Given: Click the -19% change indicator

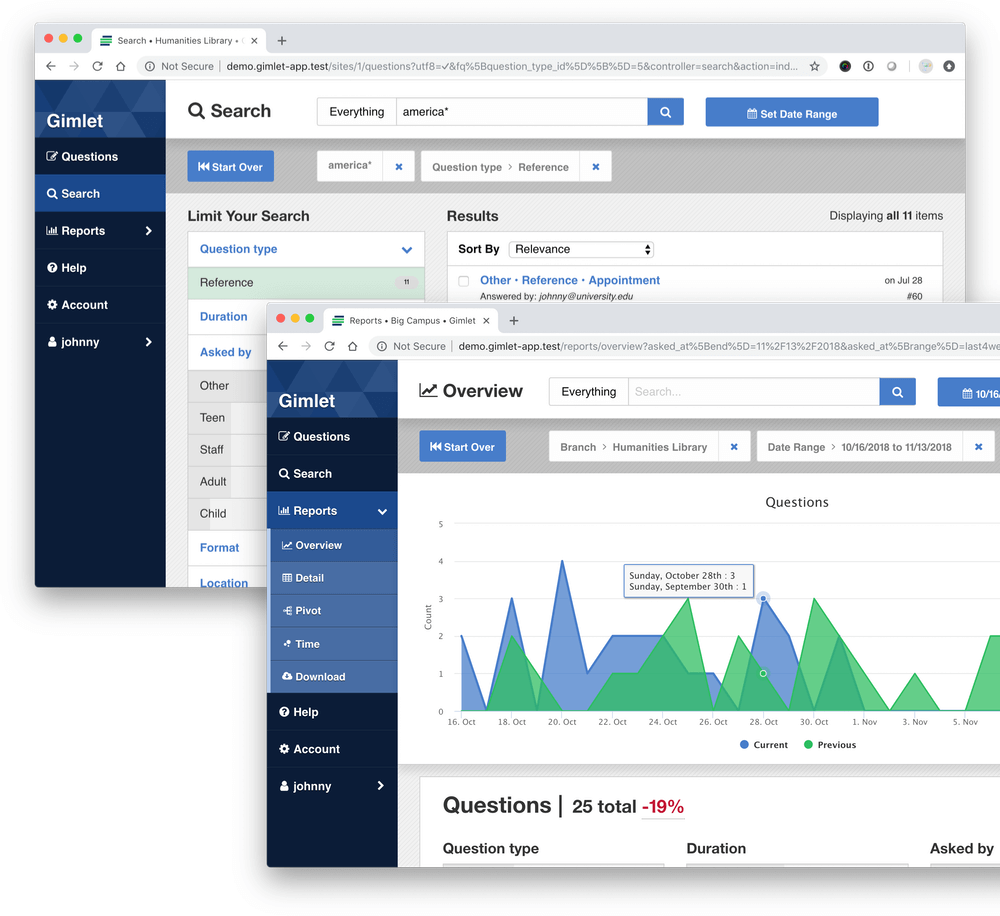Looking at the screenshot, I should coord(663,807).
